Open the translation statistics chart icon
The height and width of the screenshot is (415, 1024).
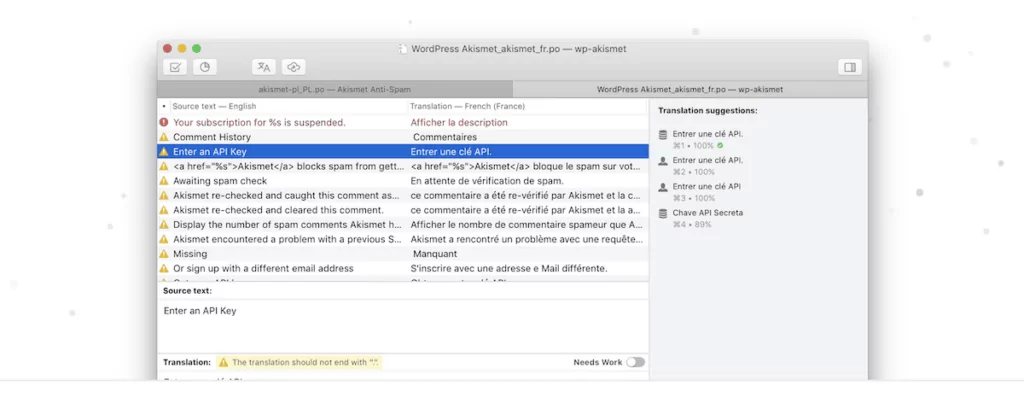[204, 67]
